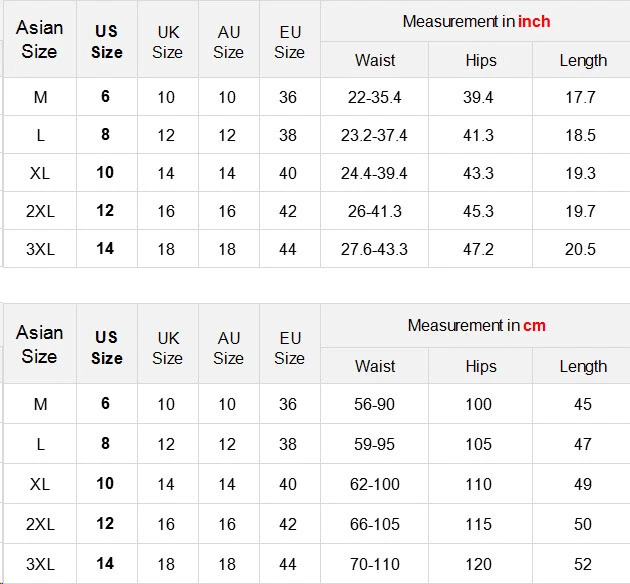
Task: Click the waist range 56-90
Action: click(x=374, y=404)
